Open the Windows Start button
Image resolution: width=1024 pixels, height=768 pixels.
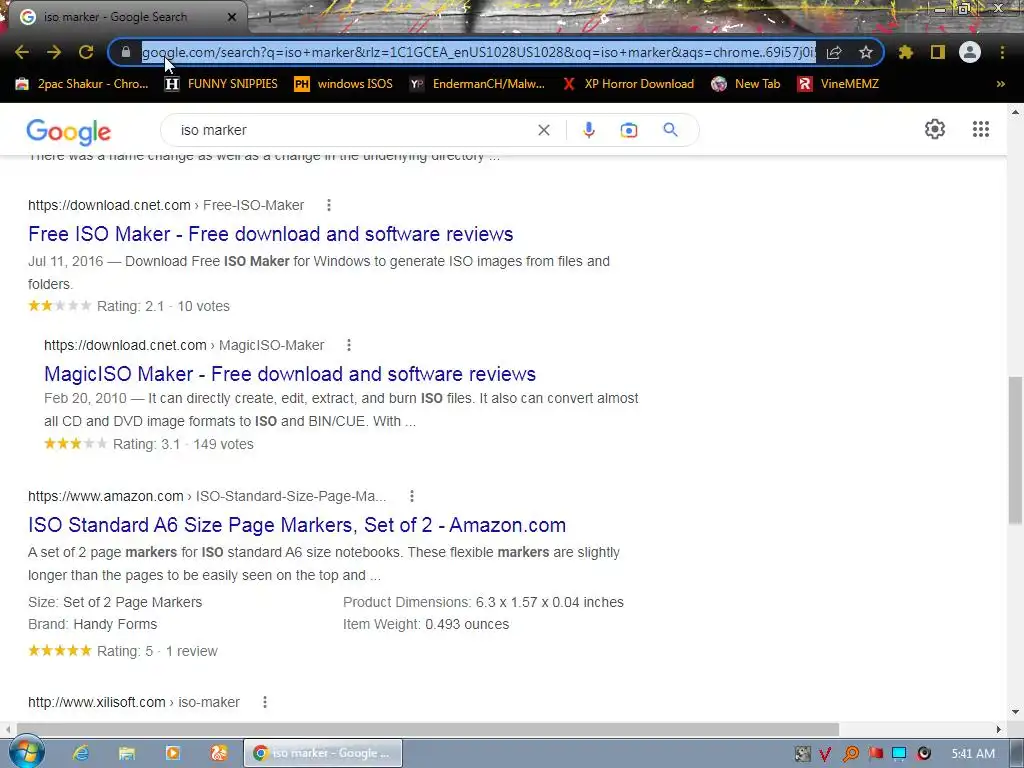(26, 753)
